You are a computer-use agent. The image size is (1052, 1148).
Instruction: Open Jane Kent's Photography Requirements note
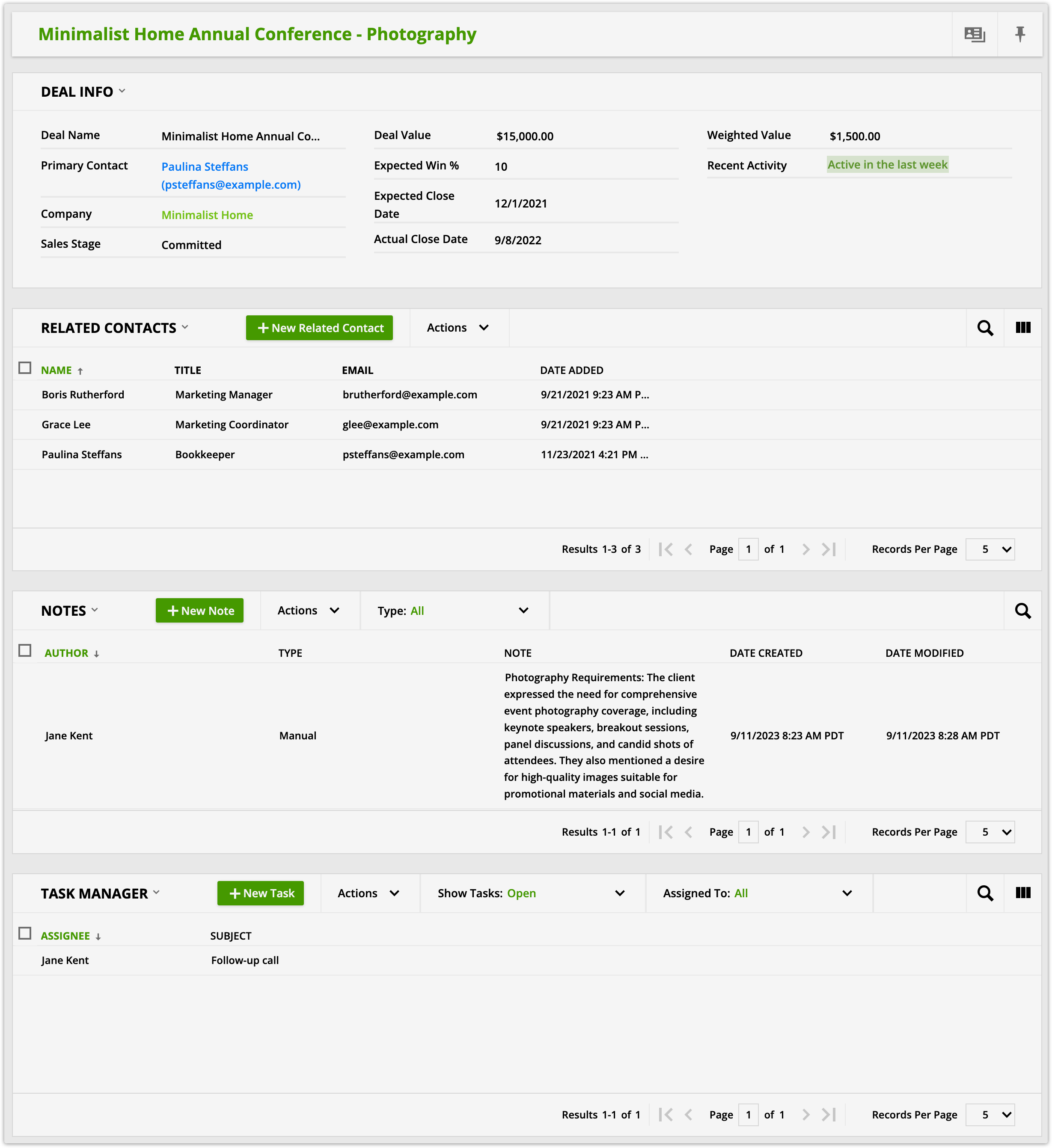coord(527,736)
